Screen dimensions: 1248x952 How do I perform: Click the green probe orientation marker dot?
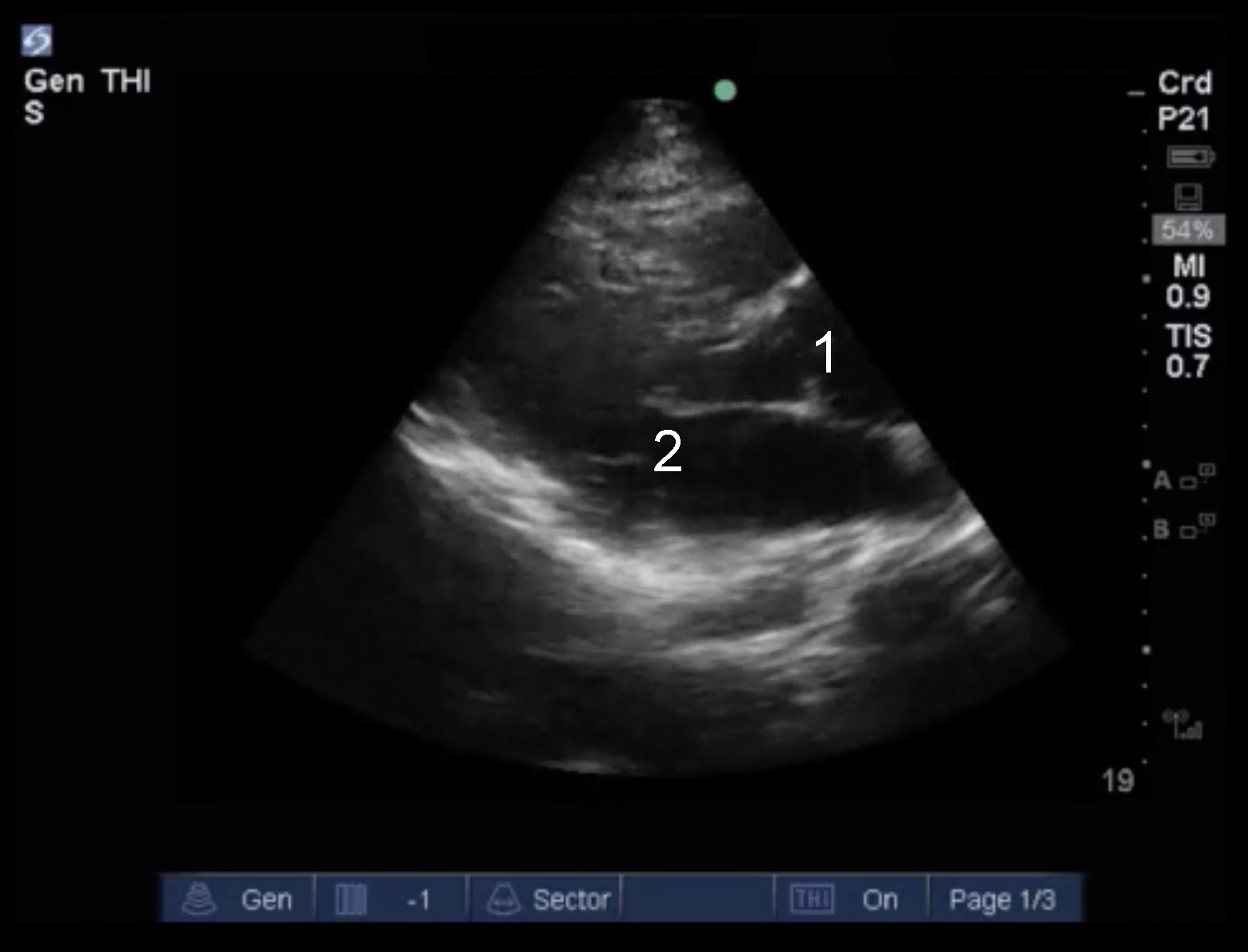725,91
